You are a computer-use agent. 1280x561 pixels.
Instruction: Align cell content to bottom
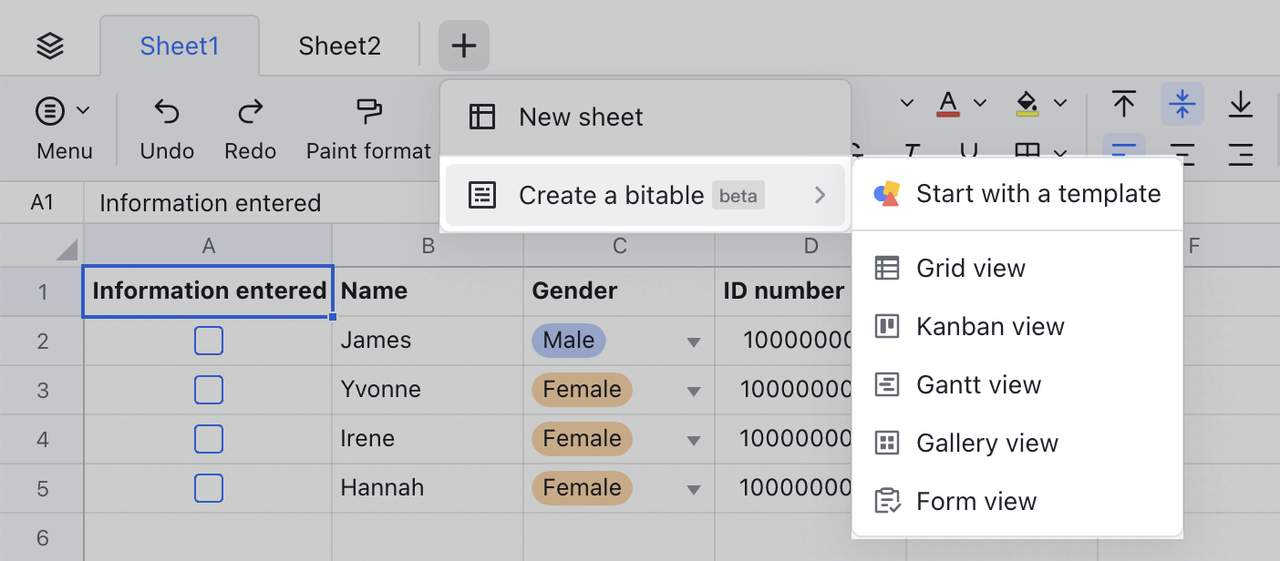point(1240,103)
